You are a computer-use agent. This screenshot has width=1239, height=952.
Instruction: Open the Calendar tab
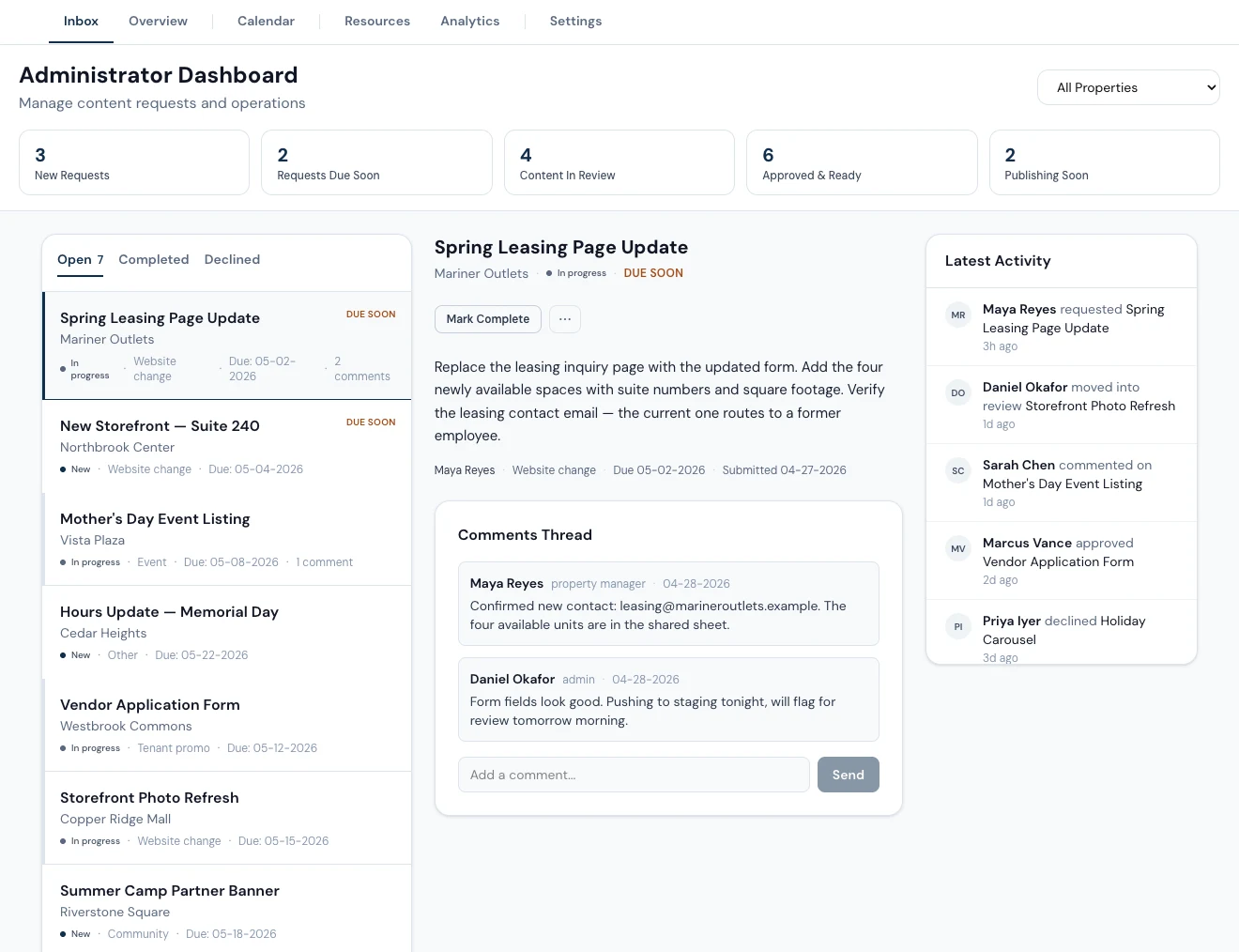pyautogui.click(x=266, y=22)
